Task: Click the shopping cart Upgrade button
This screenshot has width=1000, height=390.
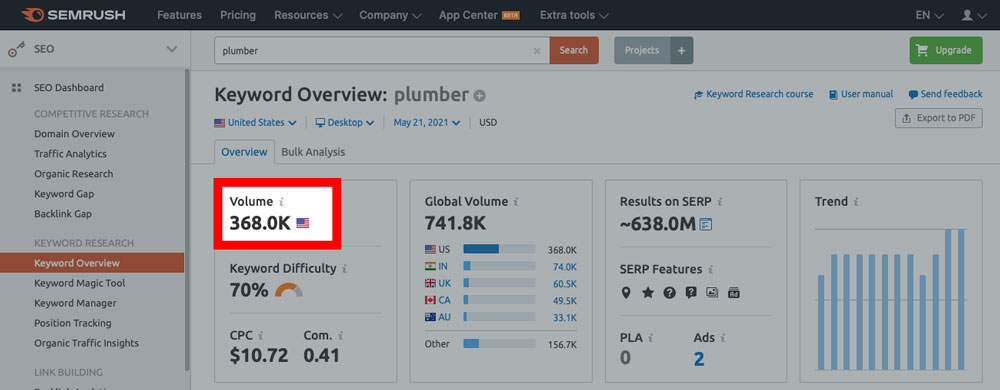Action: click(x=946, y=50)
